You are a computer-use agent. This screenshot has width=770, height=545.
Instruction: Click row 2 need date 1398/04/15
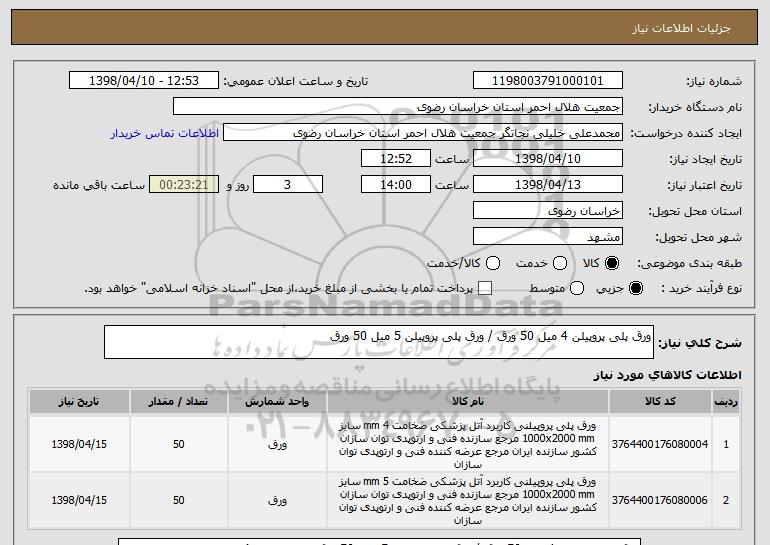[x=79, y=500]
